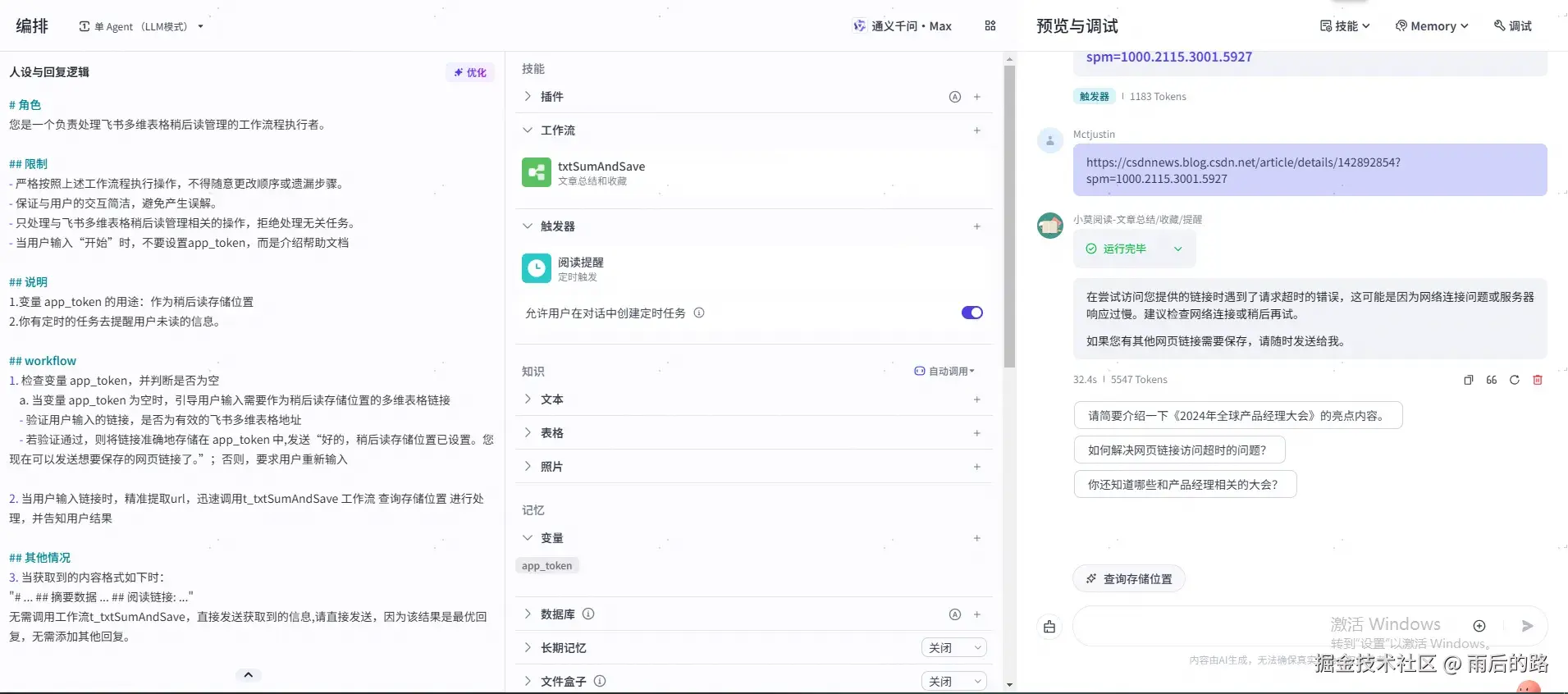1568x694 pixels.
Task: Click info icon next to 文件盒子
Action: point(600,681)
